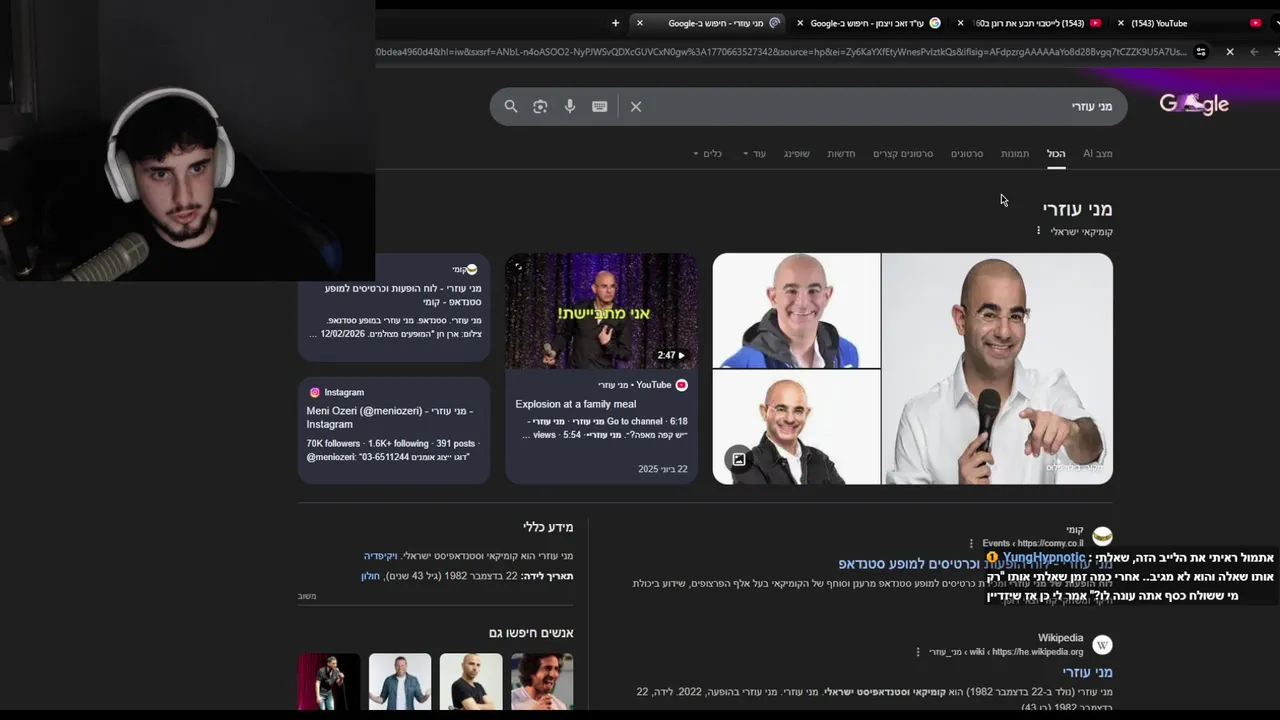Switch to סרטונים קצרים short videos tab
Screen dimensions: 1280x720
(903, 153)
